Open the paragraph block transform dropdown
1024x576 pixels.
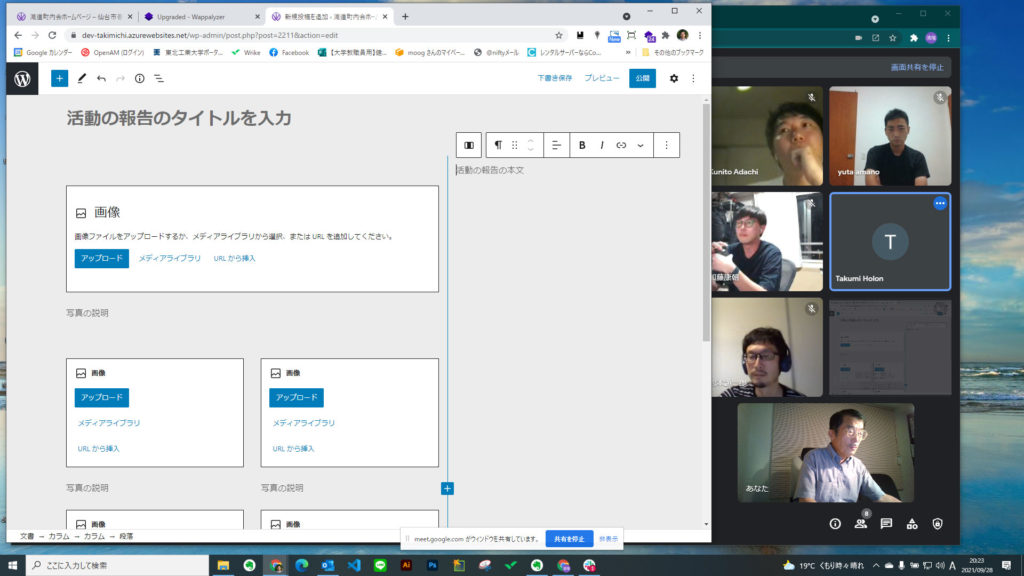[499, 145]
